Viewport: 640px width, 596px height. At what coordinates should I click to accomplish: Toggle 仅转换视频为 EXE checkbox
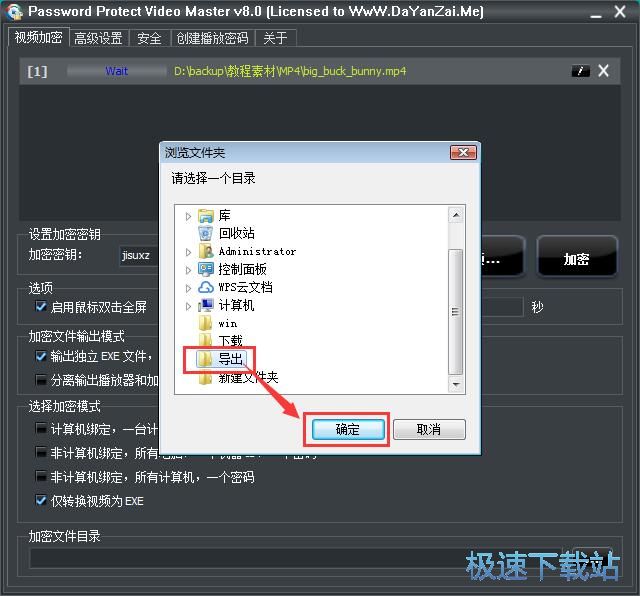coord(41,500)
